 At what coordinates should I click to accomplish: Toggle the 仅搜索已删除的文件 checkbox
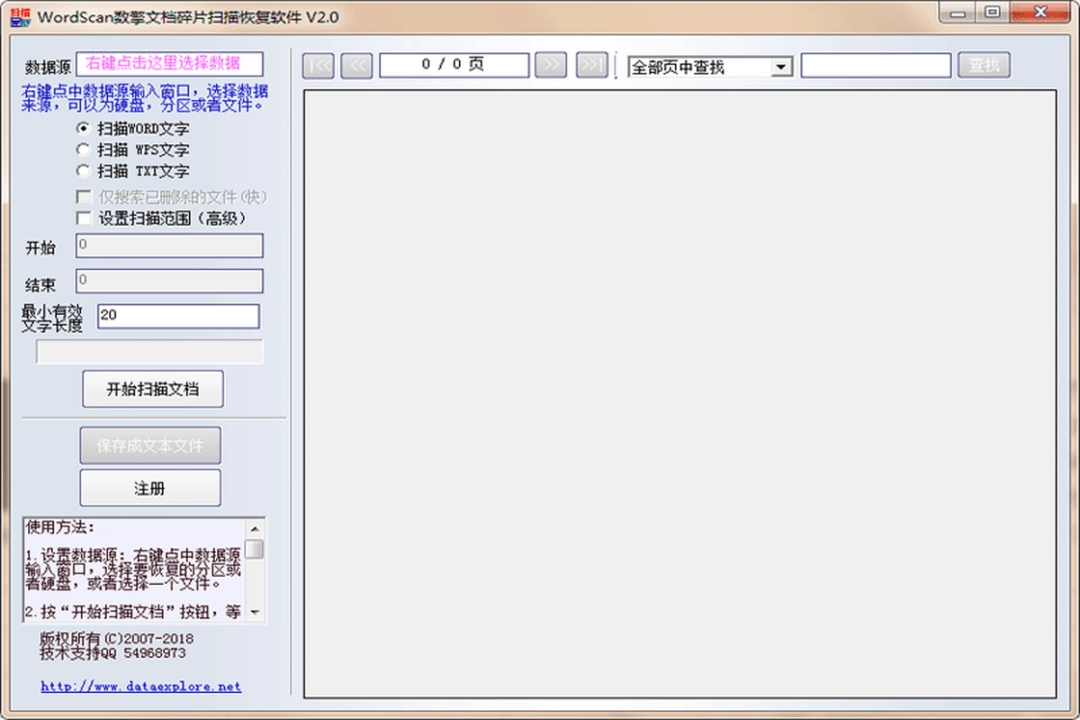pos(84,196)
